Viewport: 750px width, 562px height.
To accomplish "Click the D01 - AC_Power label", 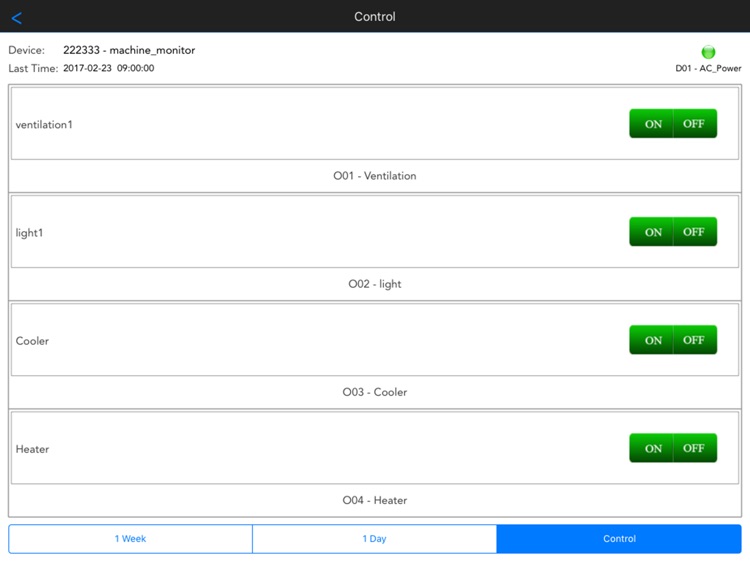I will click(708, 68).
